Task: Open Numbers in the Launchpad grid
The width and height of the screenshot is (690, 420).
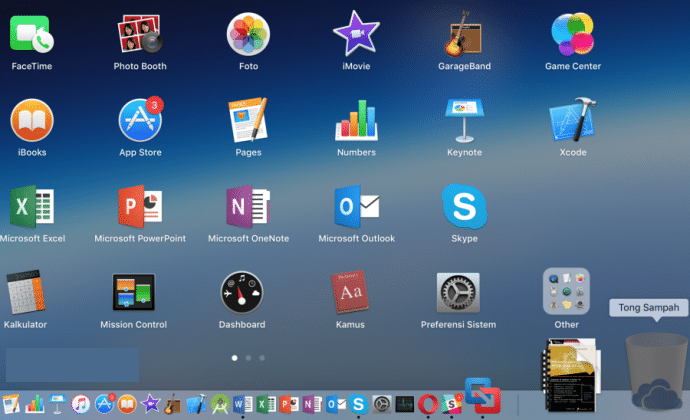Action: [356, 120]
